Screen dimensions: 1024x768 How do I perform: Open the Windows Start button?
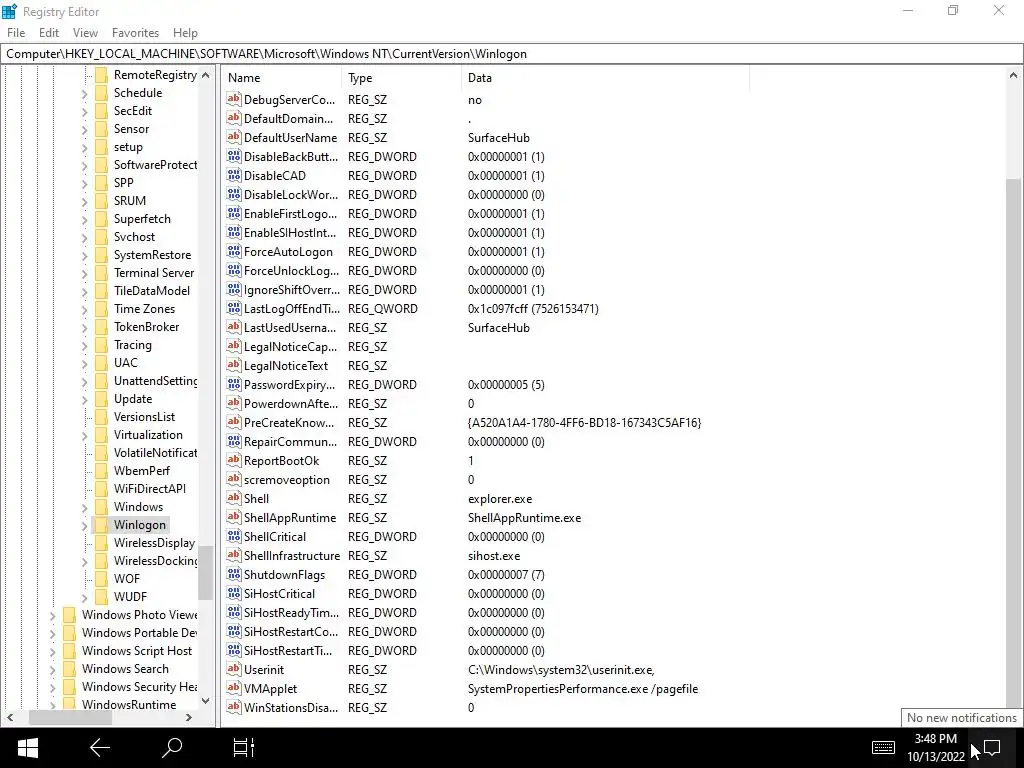pyautogui.click(x=27, y=748)
